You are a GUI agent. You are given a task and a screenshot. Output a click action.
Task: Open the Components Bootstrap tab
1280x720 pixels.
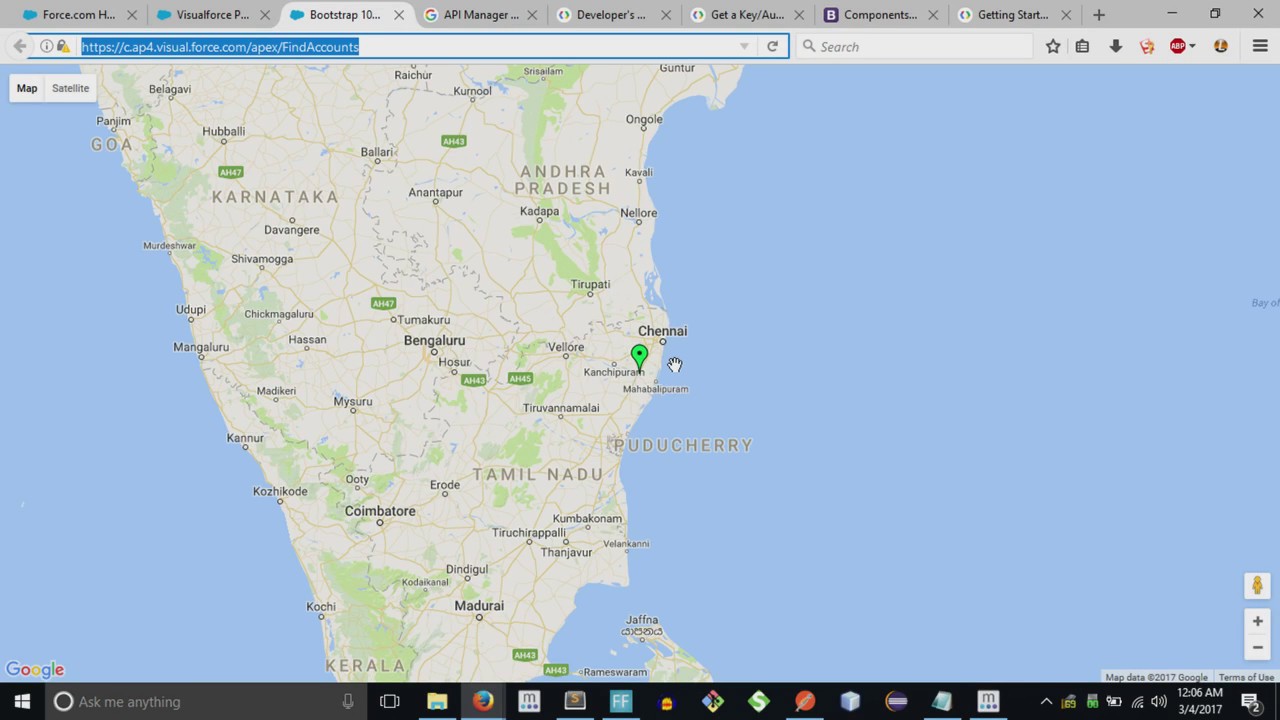(x=880, y=15)
